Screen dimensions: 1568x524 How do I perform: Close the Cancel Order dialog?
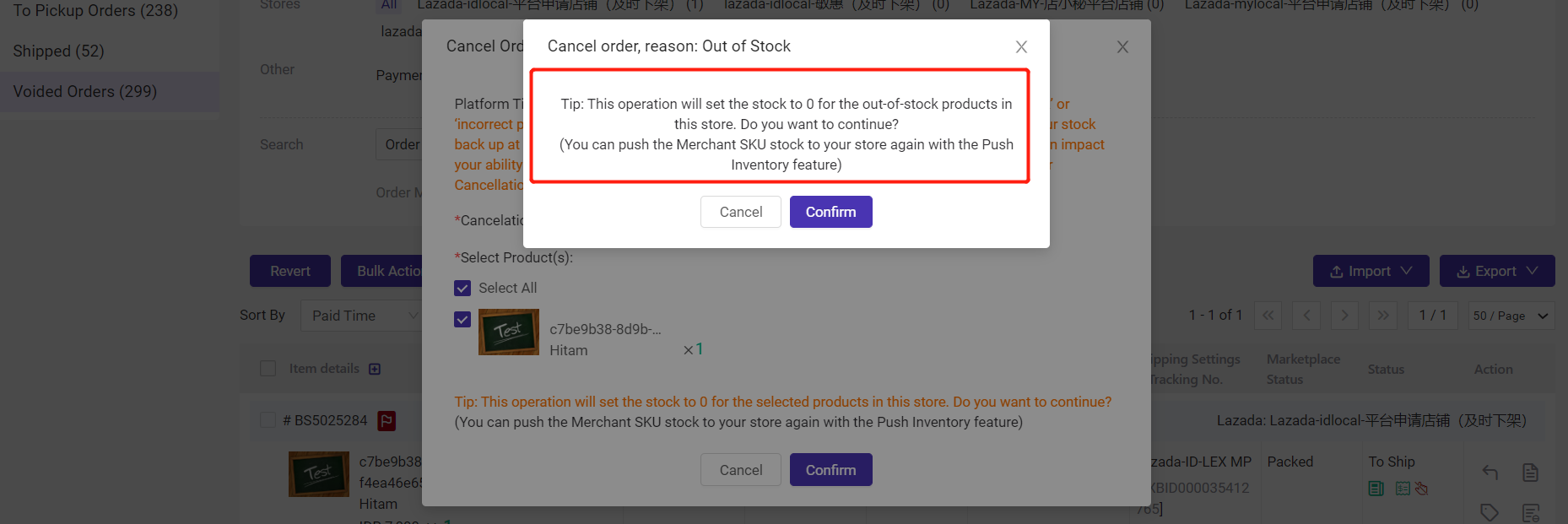tap(1122, 46)
